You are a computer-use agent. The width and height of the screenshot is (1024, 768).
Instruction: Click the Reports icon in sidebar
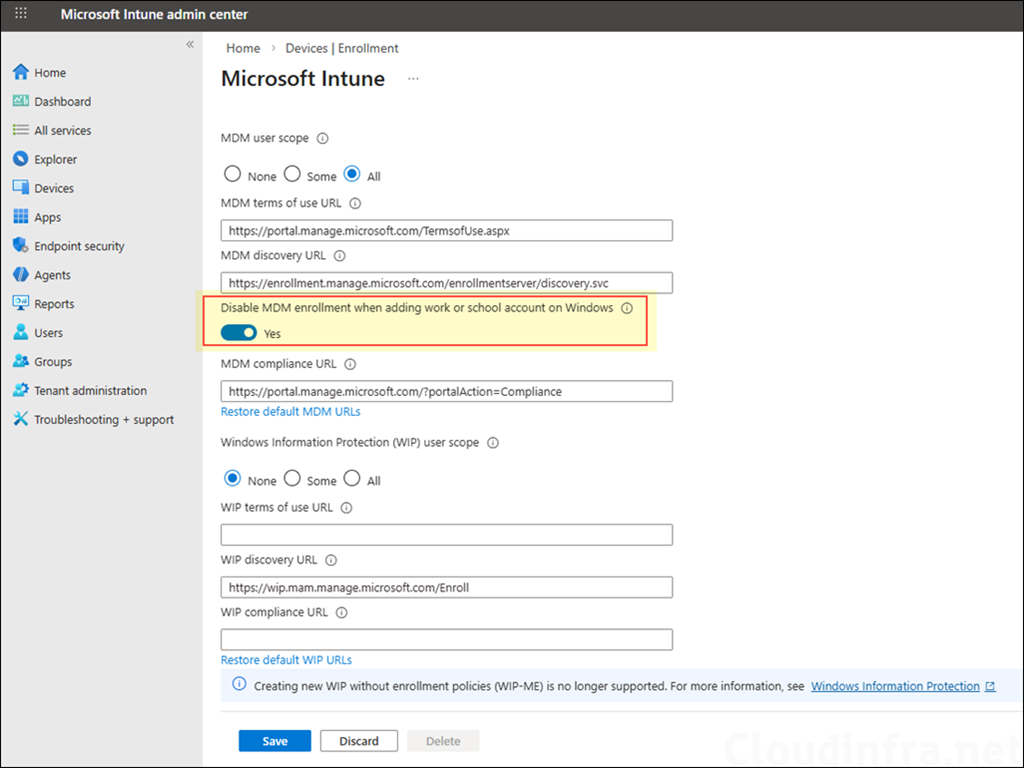tap(21, 303)
